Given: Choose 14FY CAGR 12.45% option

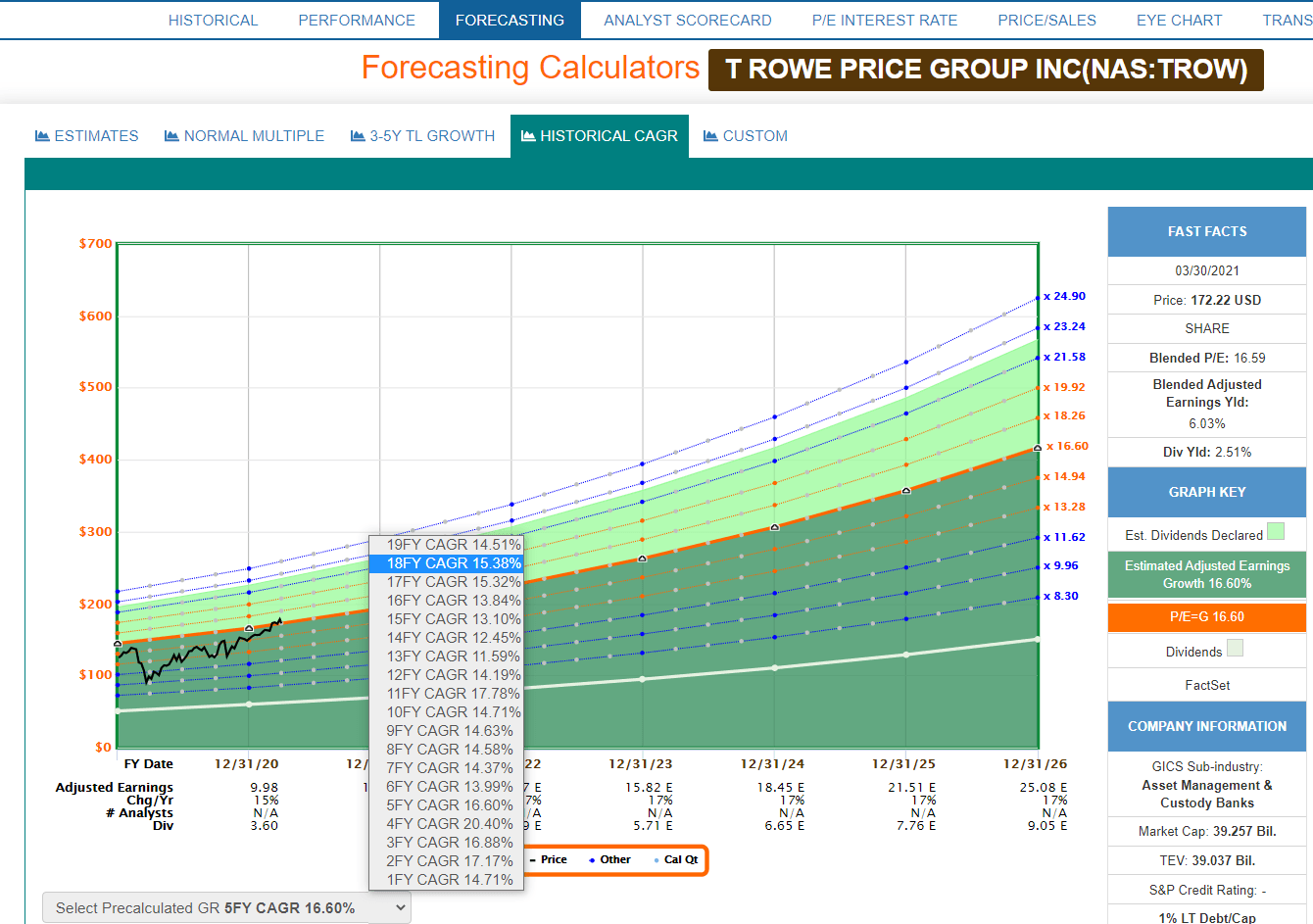Looking at the screenshot, I should [446, 638].
